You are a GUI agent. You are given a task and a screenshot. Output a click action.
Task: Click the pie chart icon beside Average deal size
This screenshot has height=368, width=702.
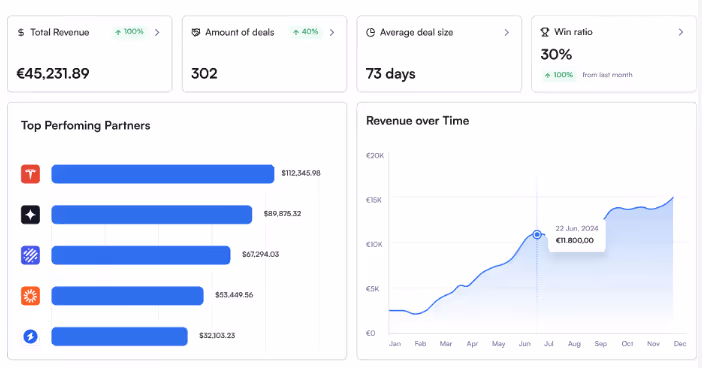370,32
